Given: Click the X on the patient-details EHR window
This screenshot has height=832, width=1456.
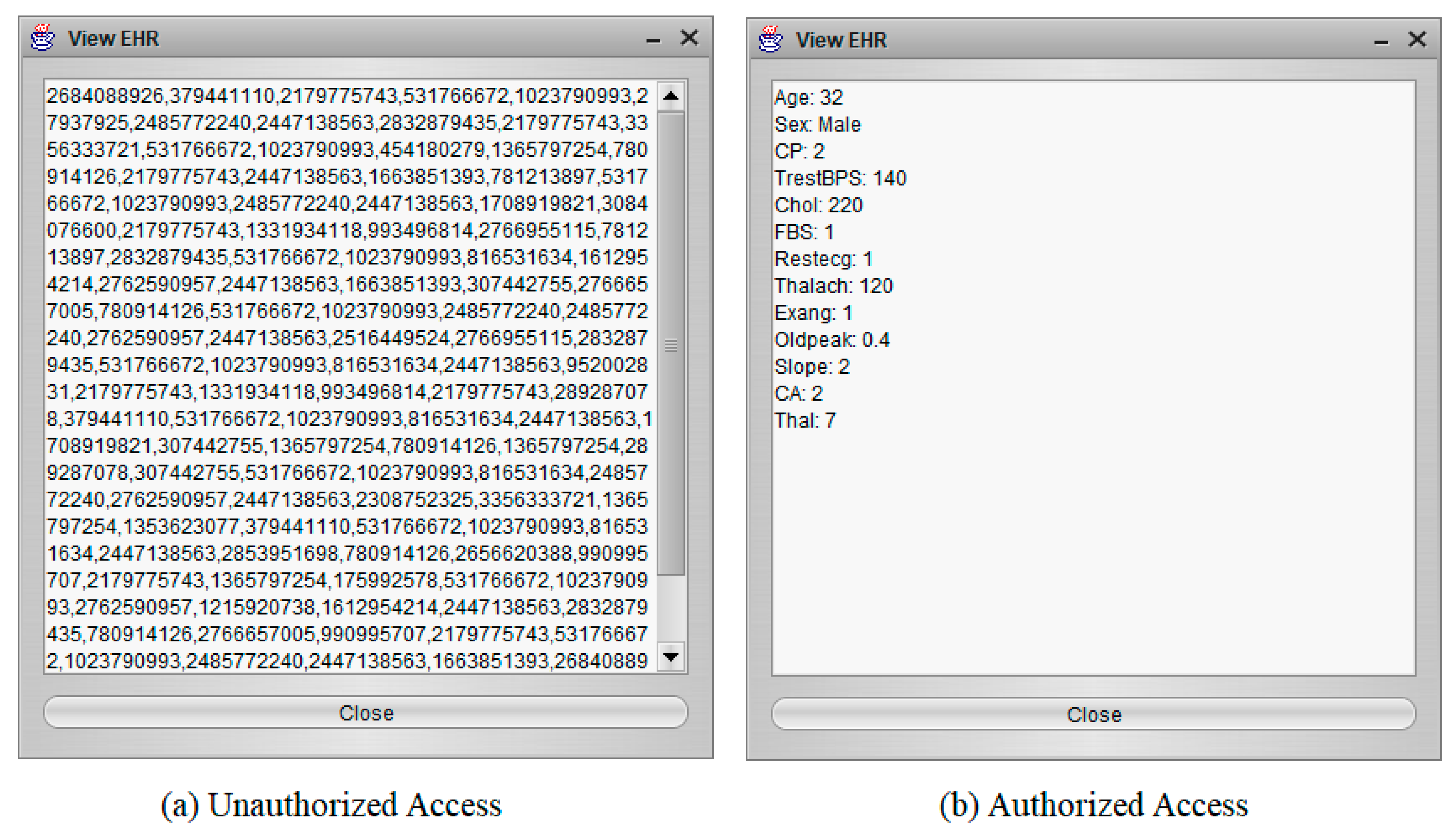Looking at the screenshot, I should (x=1417, y=39).
